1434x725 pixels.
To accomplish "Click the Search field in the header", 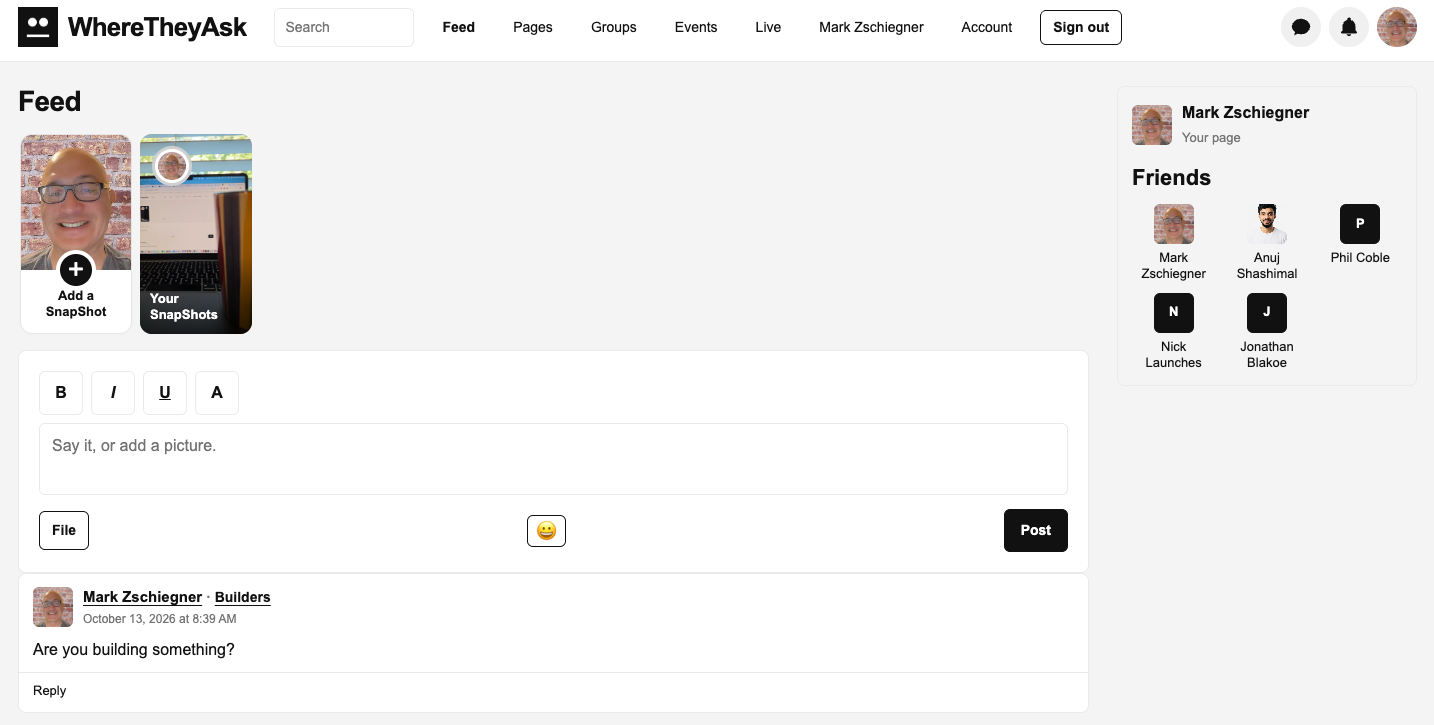I will pyautogui.click(x=344, y=27).
